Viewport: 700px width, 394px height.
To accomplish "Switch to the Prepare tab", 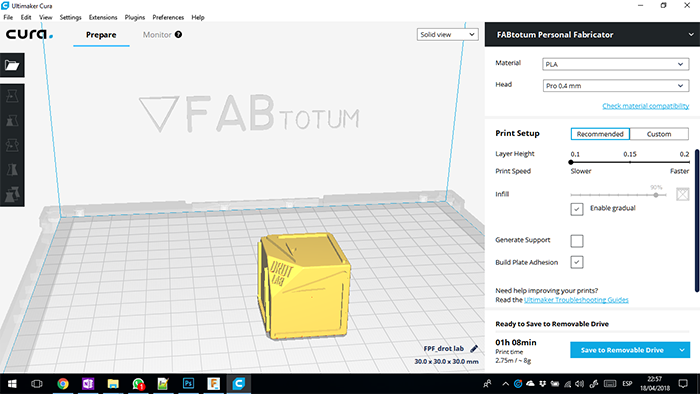I will click(x=101, y=35).
